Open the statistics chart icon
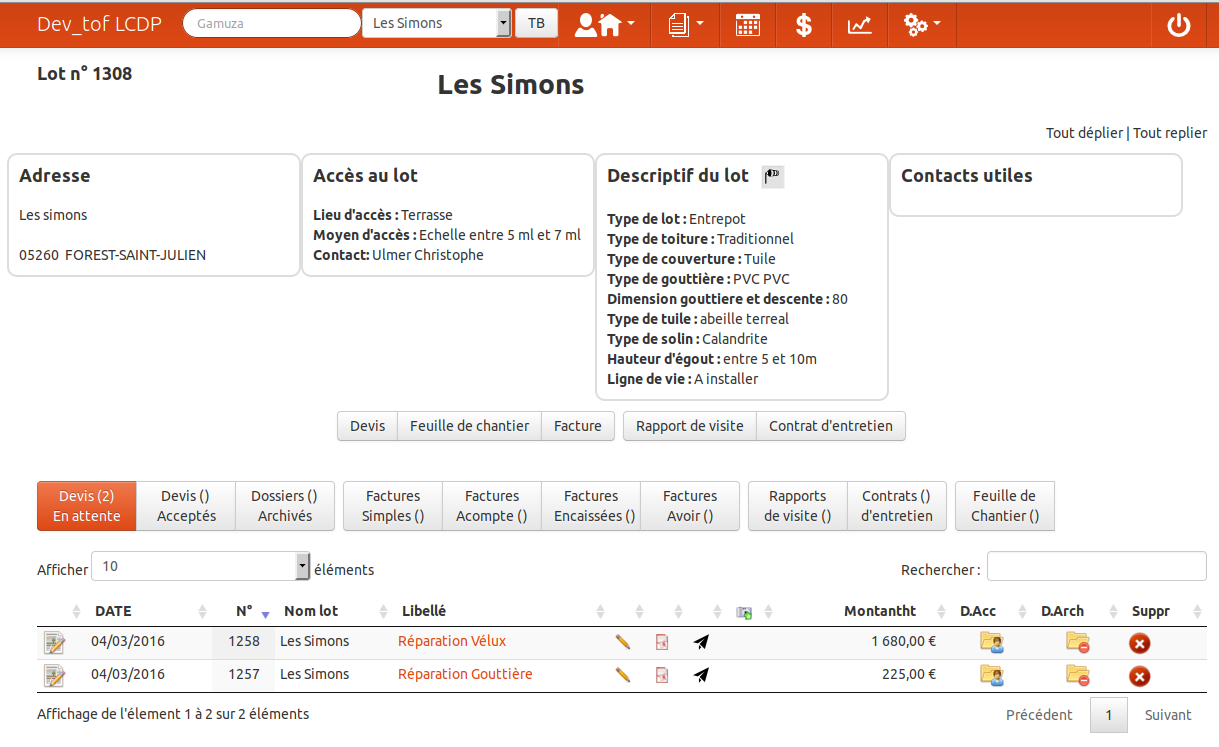Viewport: 1219px width, 747px height. pos(859,25)
